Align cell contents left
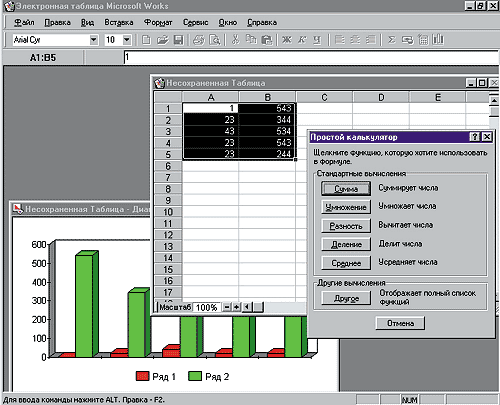The image size is (500, 405). 340,40
